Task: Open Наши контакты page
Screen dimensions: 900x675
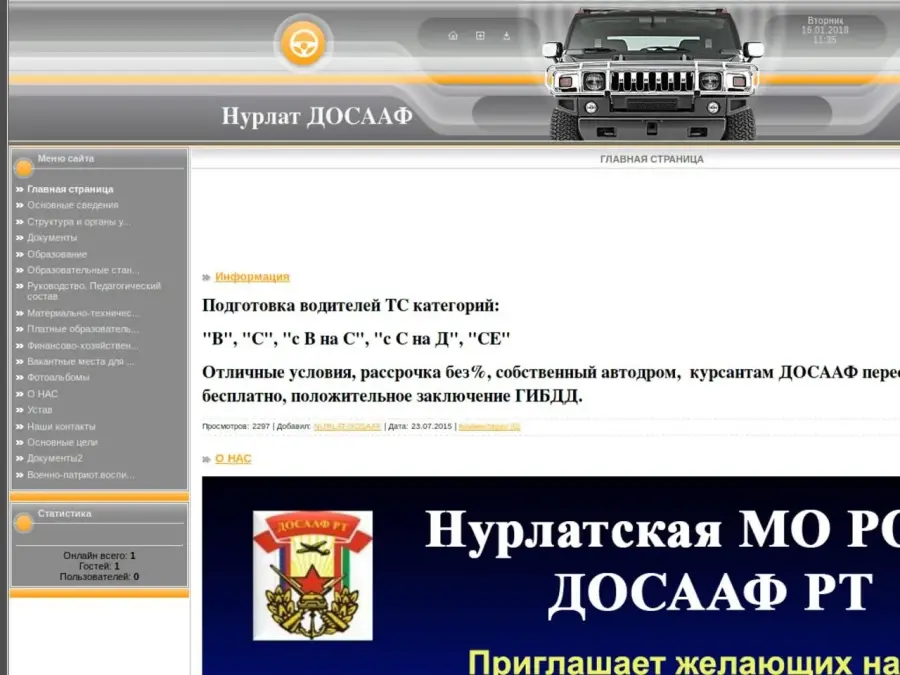Action: pyautogui.click(x=61, y=426)
